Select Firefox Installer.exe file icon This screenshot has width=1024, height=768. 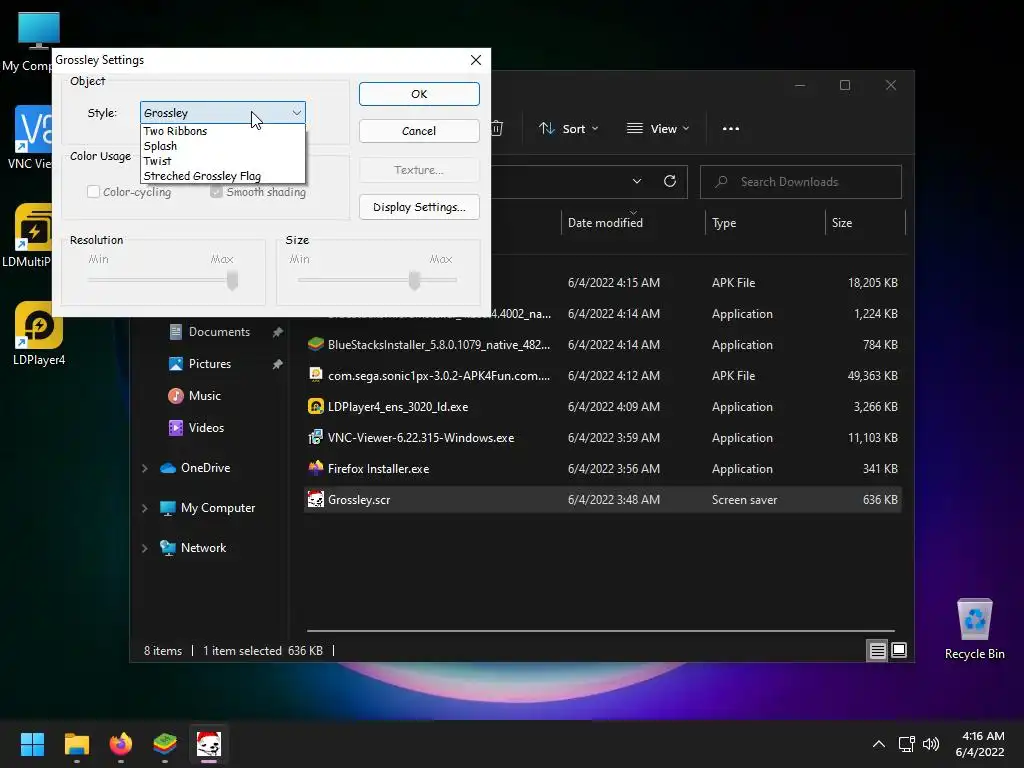click(315, 468)
